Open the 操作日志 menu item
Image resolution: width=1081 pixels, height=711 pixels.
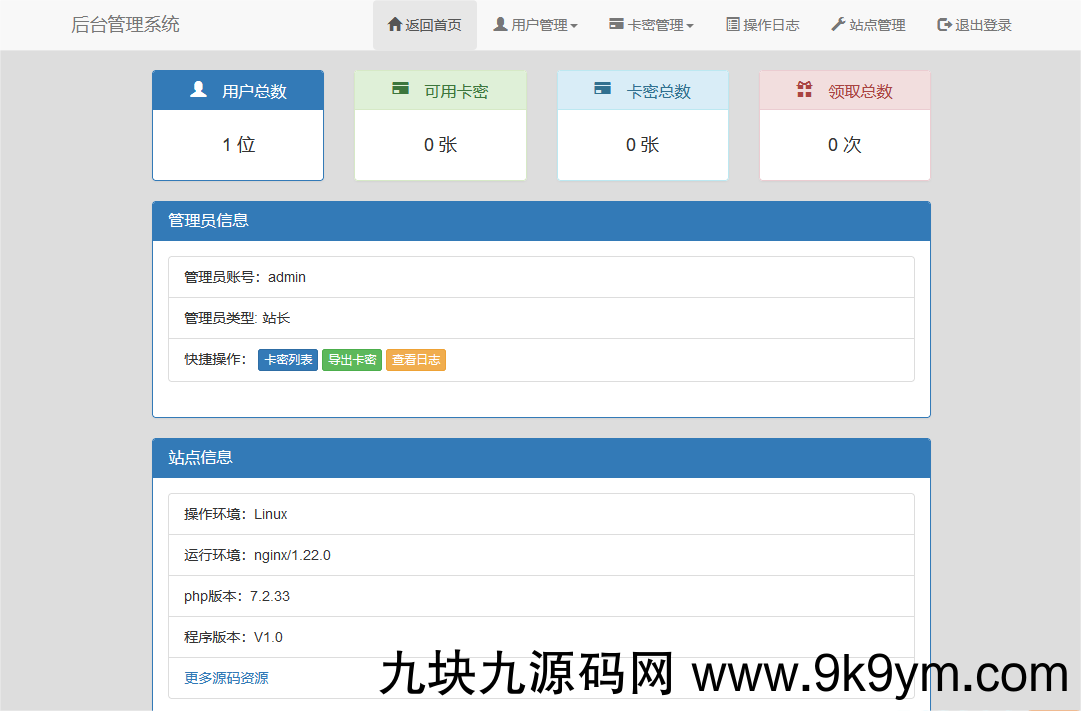[x=762, y=25]
